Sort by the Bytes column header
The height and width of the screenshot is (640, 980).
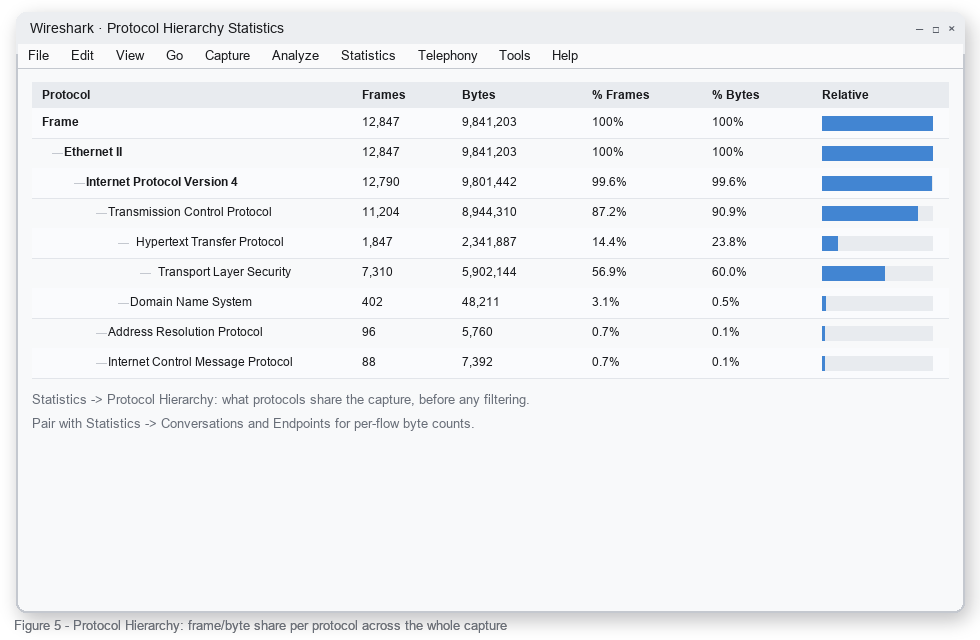(479, 95)
